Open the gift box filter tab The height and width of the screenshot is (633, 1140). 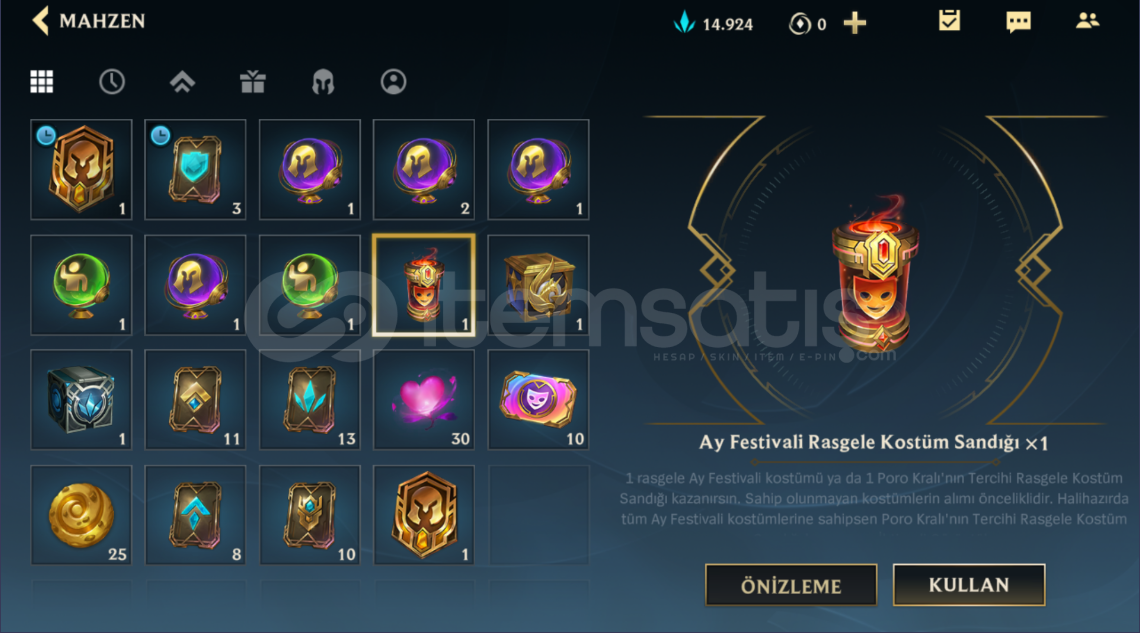pyautogui.click(x=252, y=81)
